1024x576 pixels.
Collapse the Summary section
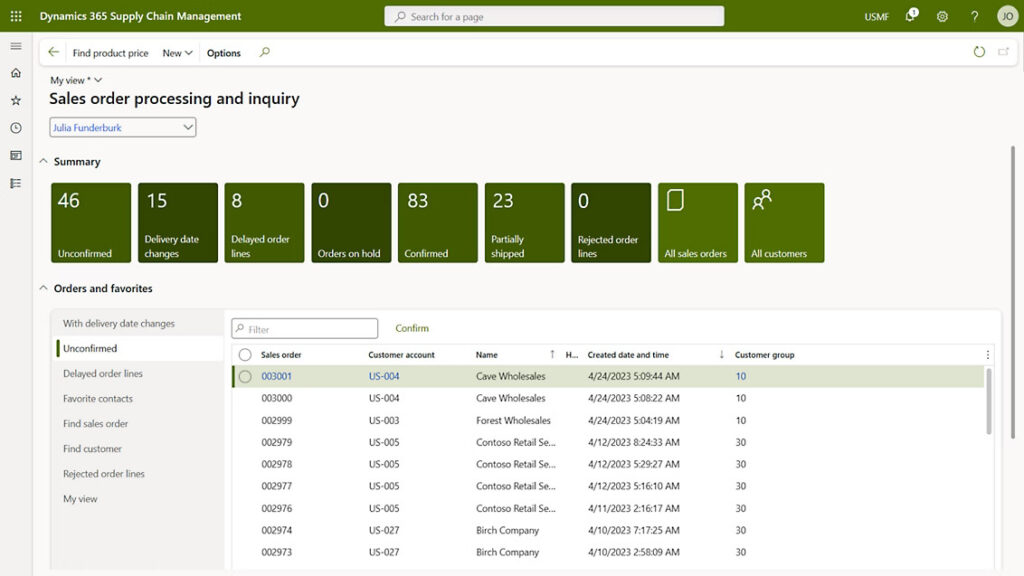tap(43, 161)
